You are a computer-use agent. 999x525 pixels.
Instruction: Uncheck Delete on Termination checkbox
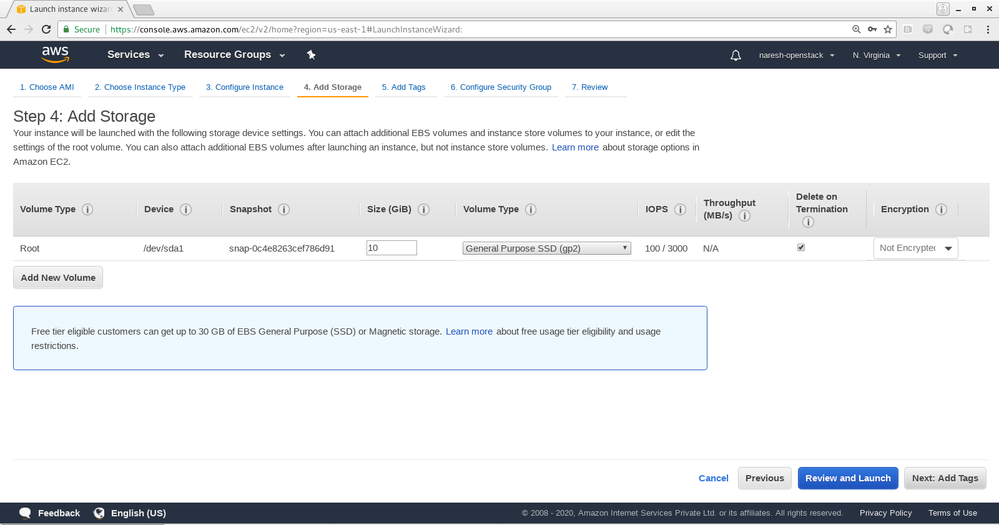coord(800,247)
